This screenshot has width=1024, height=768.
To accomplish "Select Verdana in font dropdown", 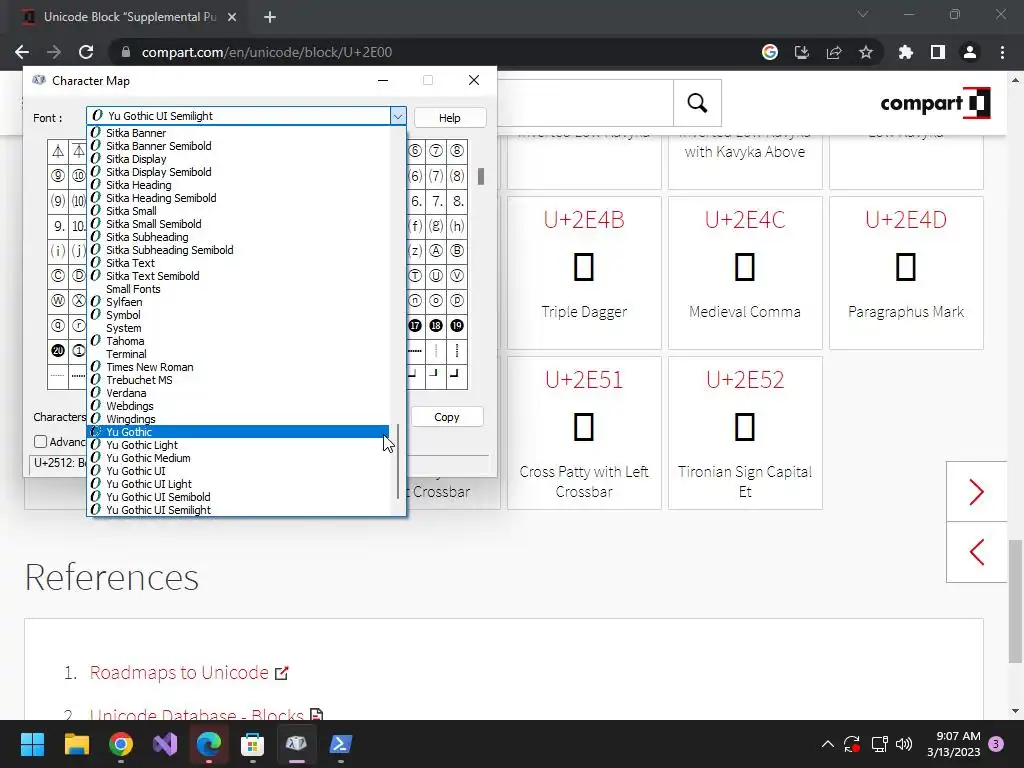I will [x=238, y=393].
